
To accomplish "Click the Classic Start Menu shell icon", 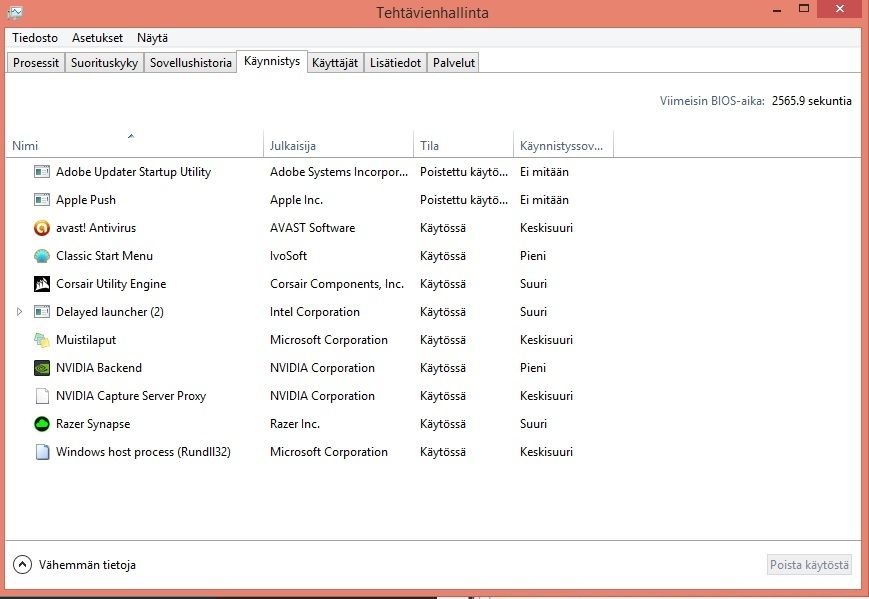I will click(x=42, y=256).
